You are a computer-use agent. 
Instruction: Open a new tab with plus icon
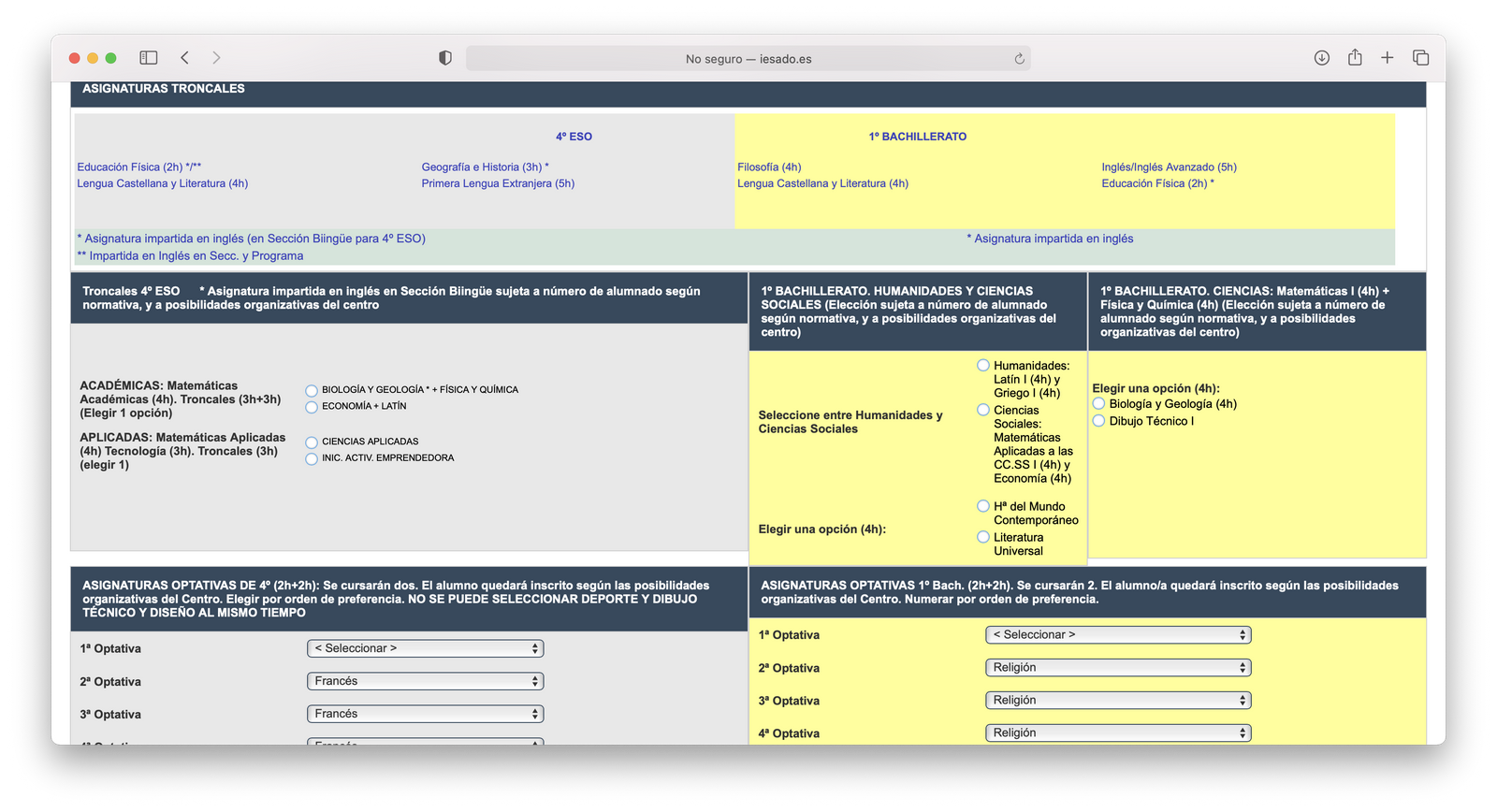click(x=1387, y=58)
